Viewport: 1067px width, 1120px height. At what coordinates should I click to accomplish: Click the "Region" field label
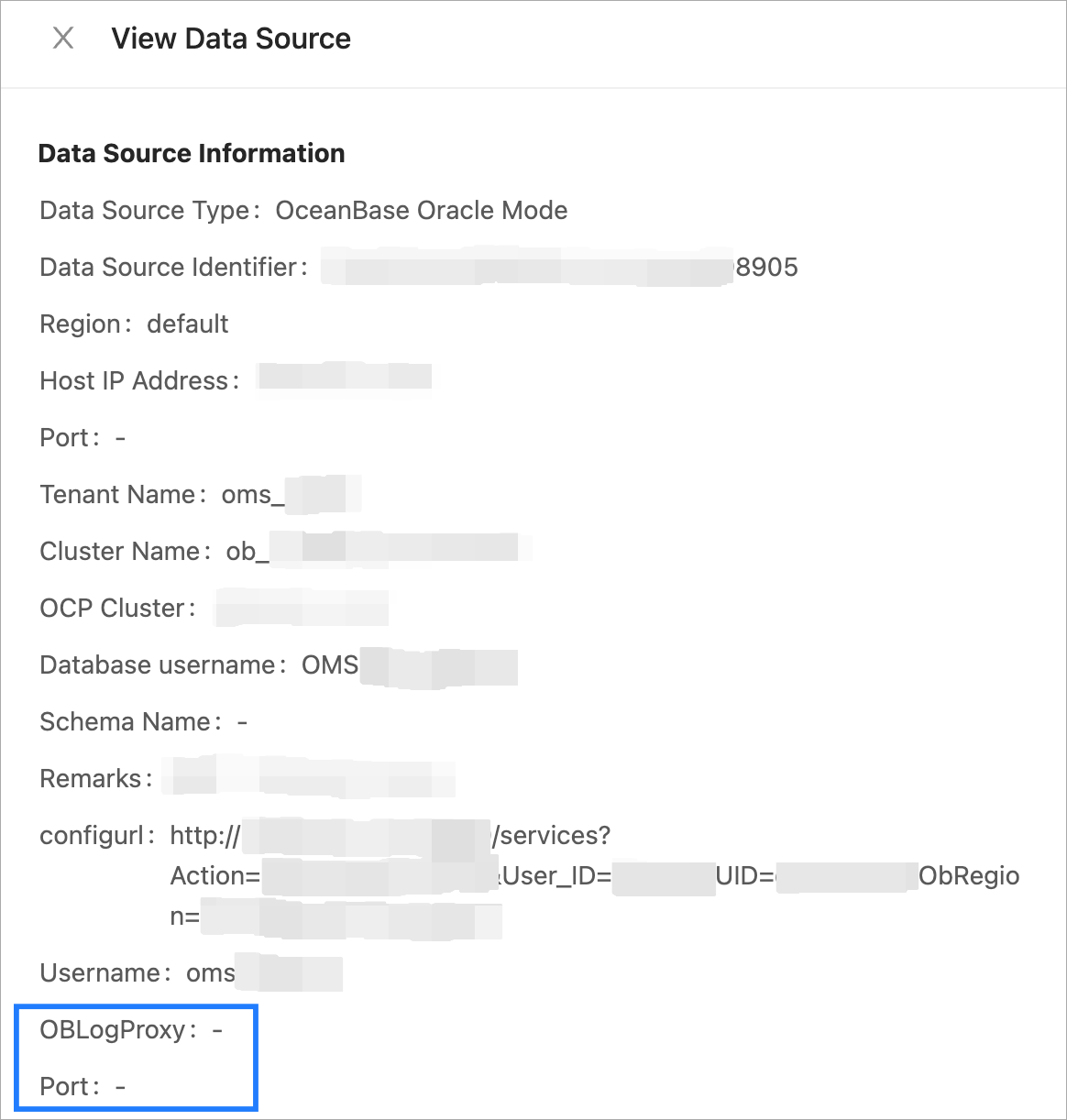pos(81,324)
